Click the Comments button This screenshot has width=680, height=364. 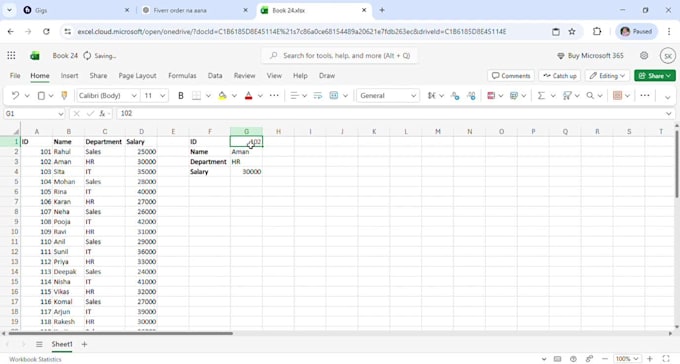(x=511, y=75)
